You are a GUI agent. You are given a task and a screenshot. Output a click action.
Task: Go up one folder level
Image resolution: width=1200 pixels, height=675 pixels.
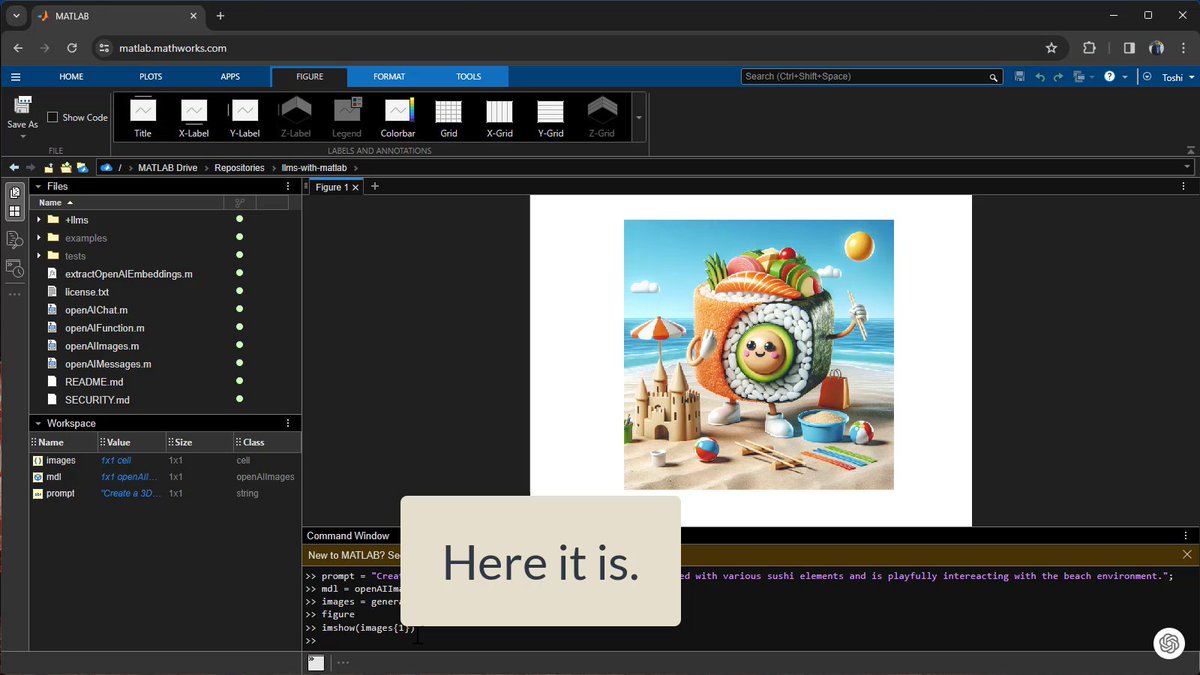[48, 167]
